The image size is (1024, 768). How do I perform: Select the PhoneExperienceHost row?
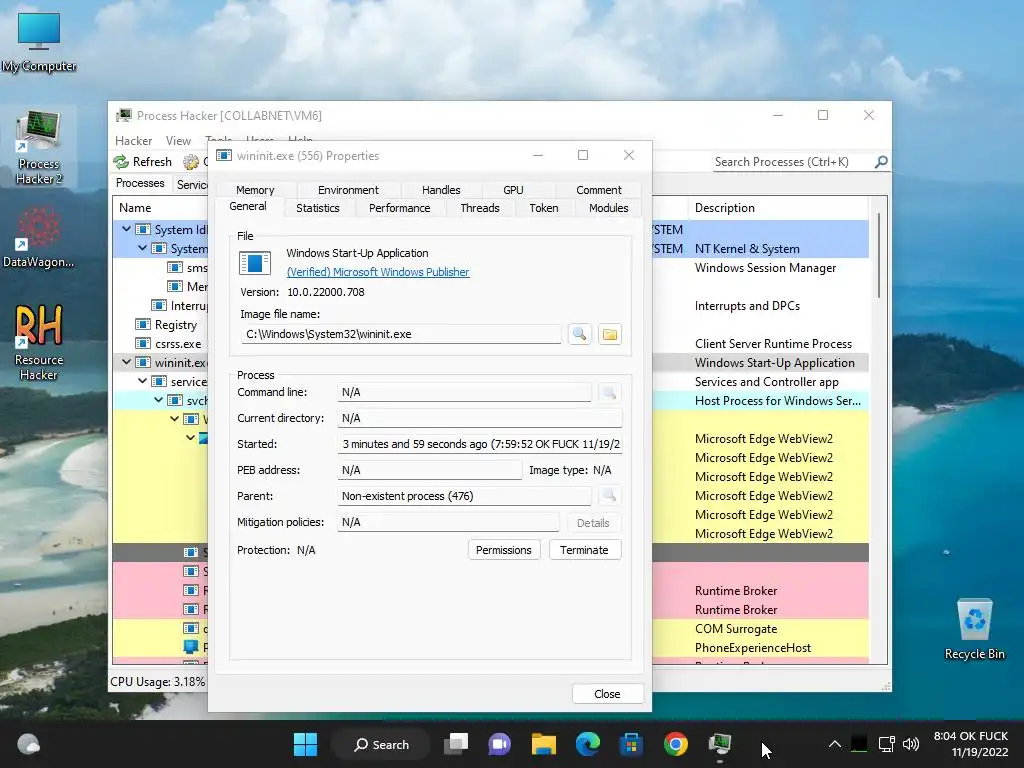(x=752, y=648)
